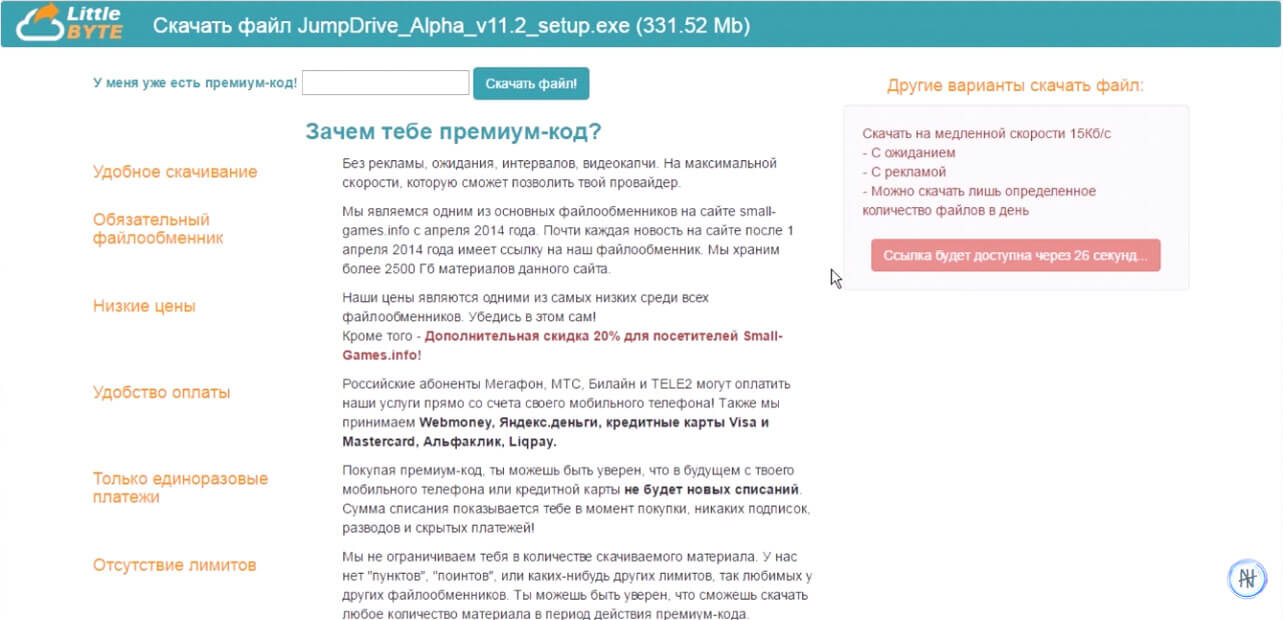1283x620 pixels.
Task: Click the line '- С ожиданием'
Action: point(909,153)
